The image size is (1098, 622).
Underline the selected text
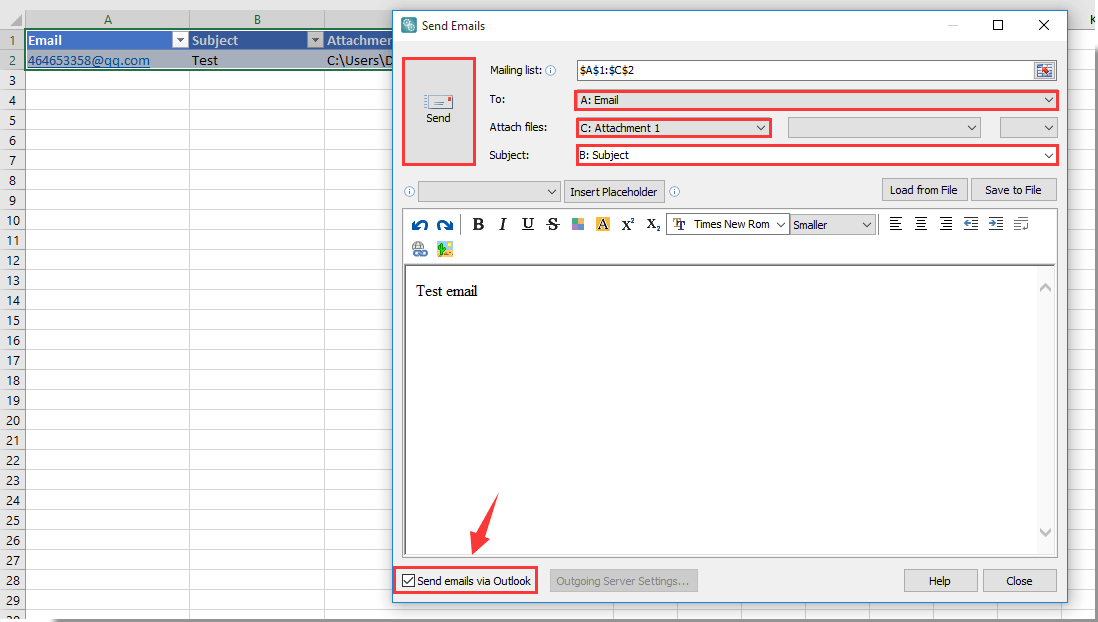point(527,224)
